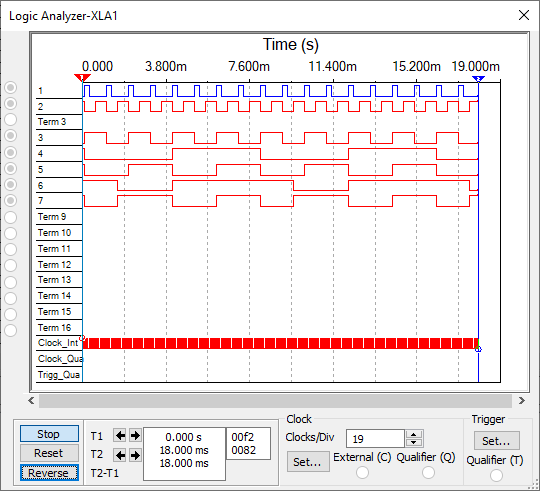Image resolution: width=540 pixels, height=491 pixels.
Task: Click the Clock_Int red waveform
Action: (x=280, y=343)
